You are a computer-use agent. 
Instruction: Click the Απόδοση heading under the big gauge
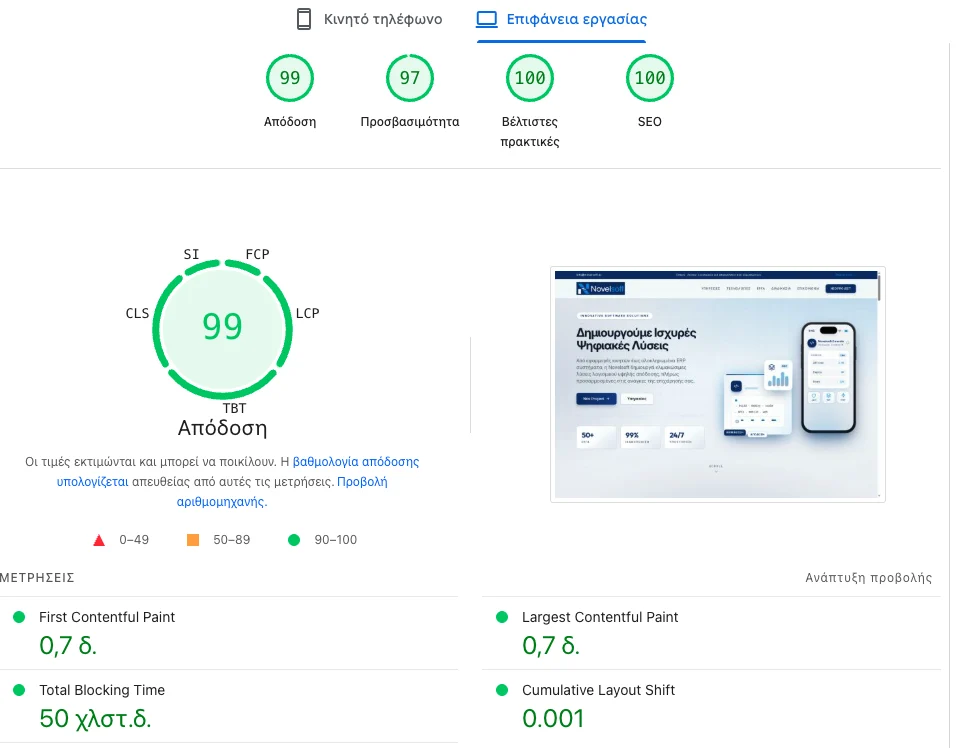[x=223, y=428]
